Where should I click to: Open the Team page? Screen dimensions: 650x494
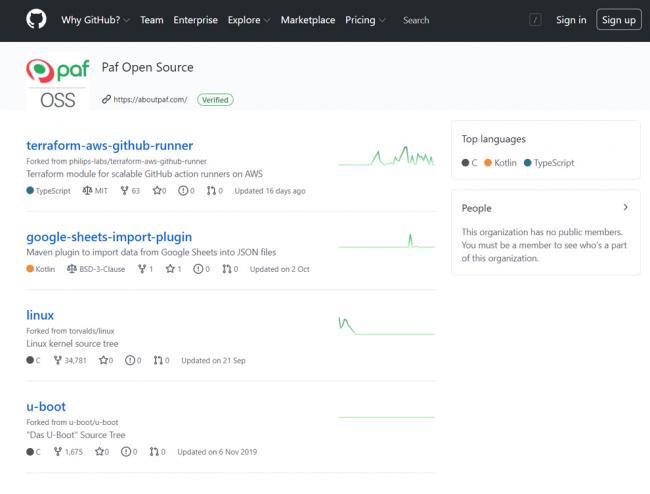(x=152, y=20)
